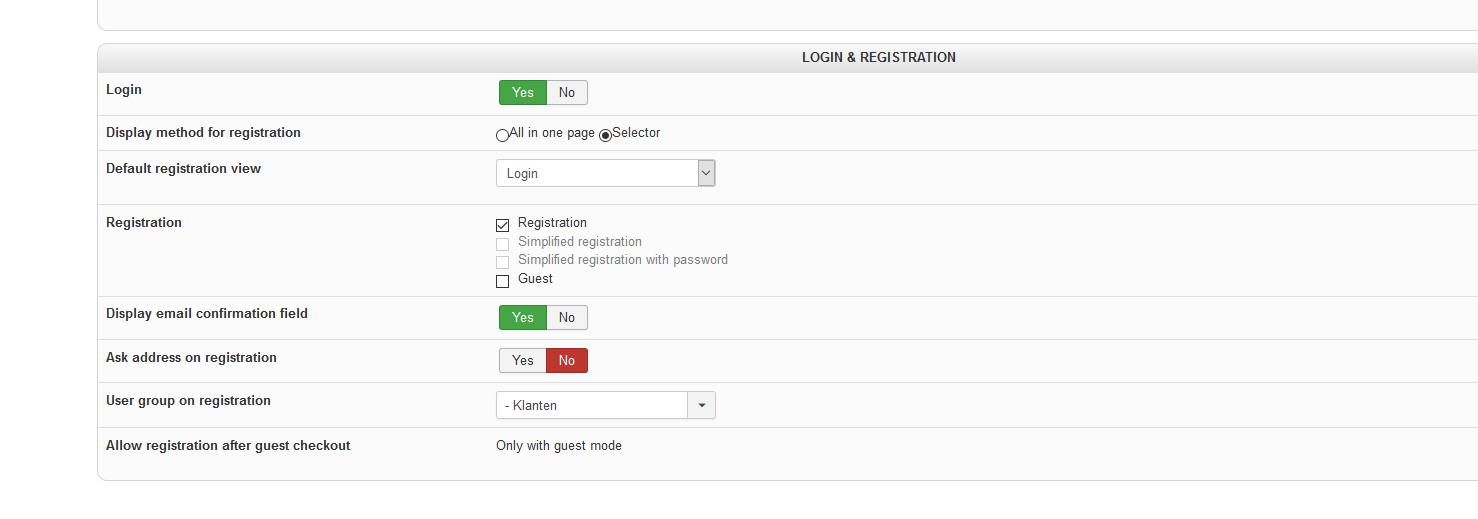The image size is (1478, 519).
Task: Tick Simplified registration checkbox
Action: point(502,244)
